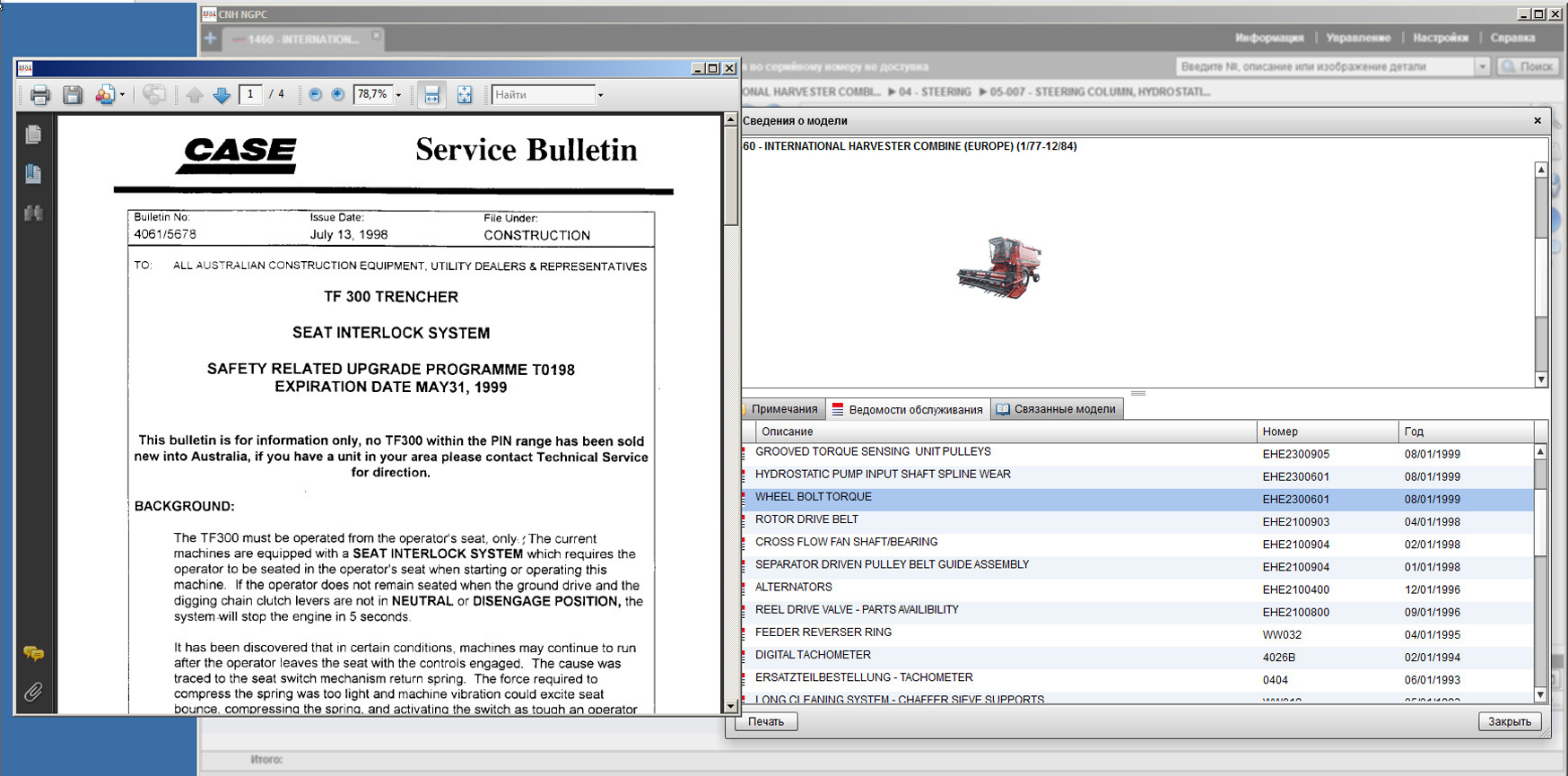Open the attachments paperclip panel

33,693
